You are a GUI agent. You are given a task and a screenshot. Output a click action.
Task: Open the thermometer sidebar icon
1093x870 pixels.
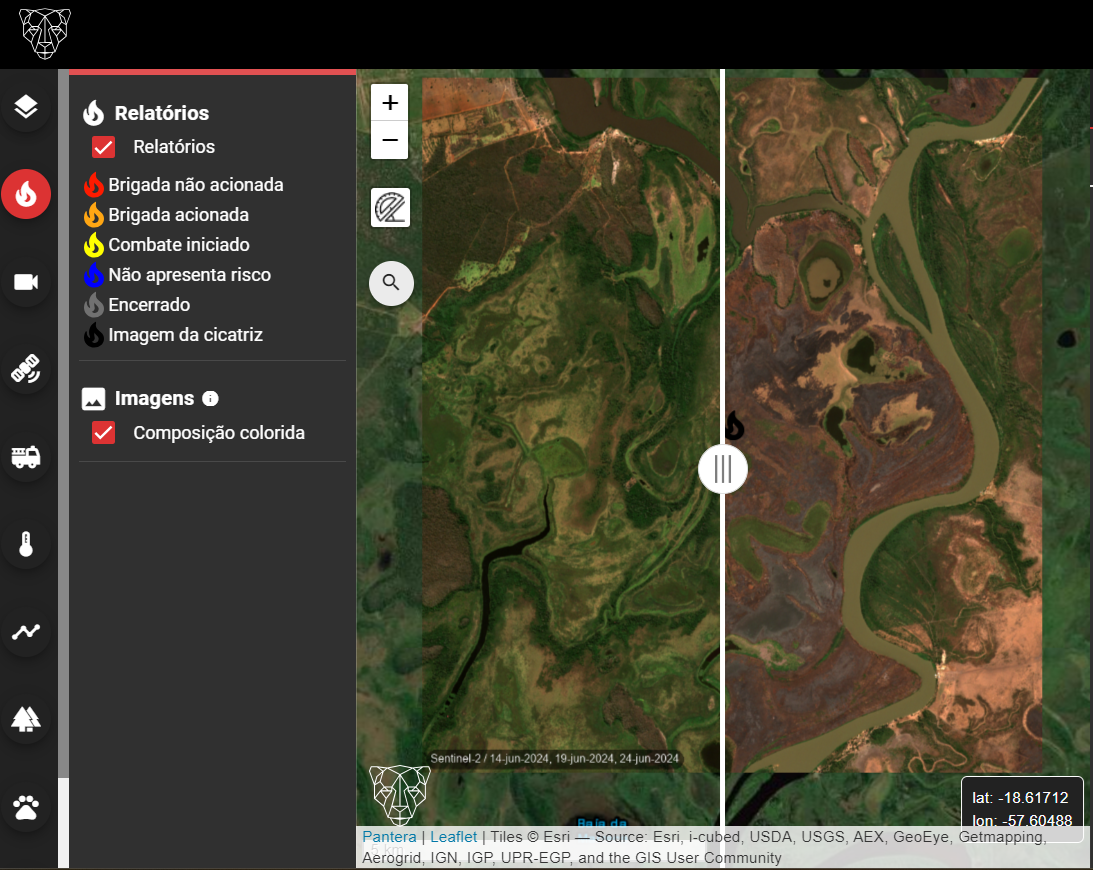(x=26, y=544)
